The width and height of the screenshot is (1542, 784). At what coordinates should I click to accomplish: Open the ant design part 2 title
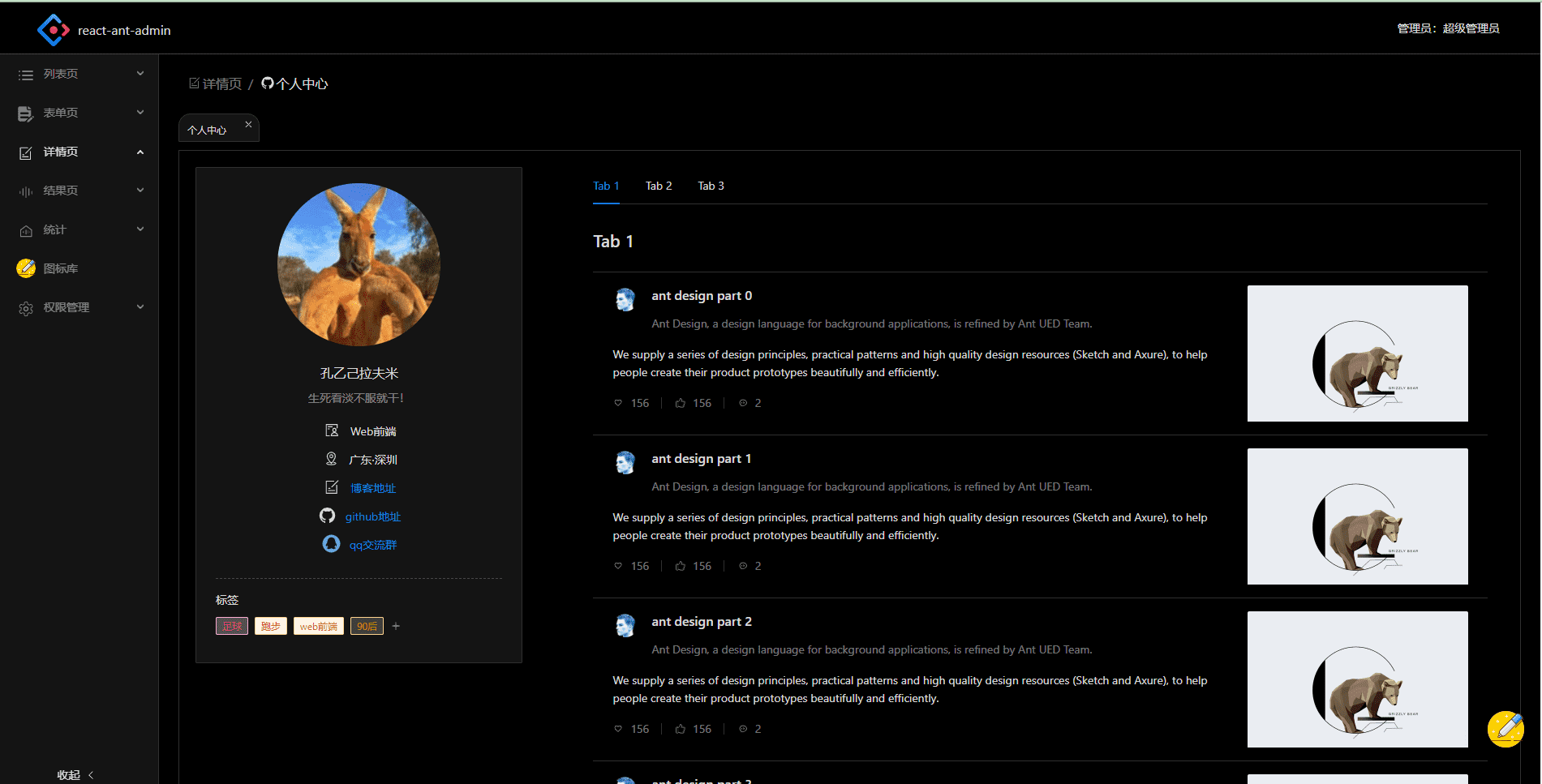[x=702, y=622]
